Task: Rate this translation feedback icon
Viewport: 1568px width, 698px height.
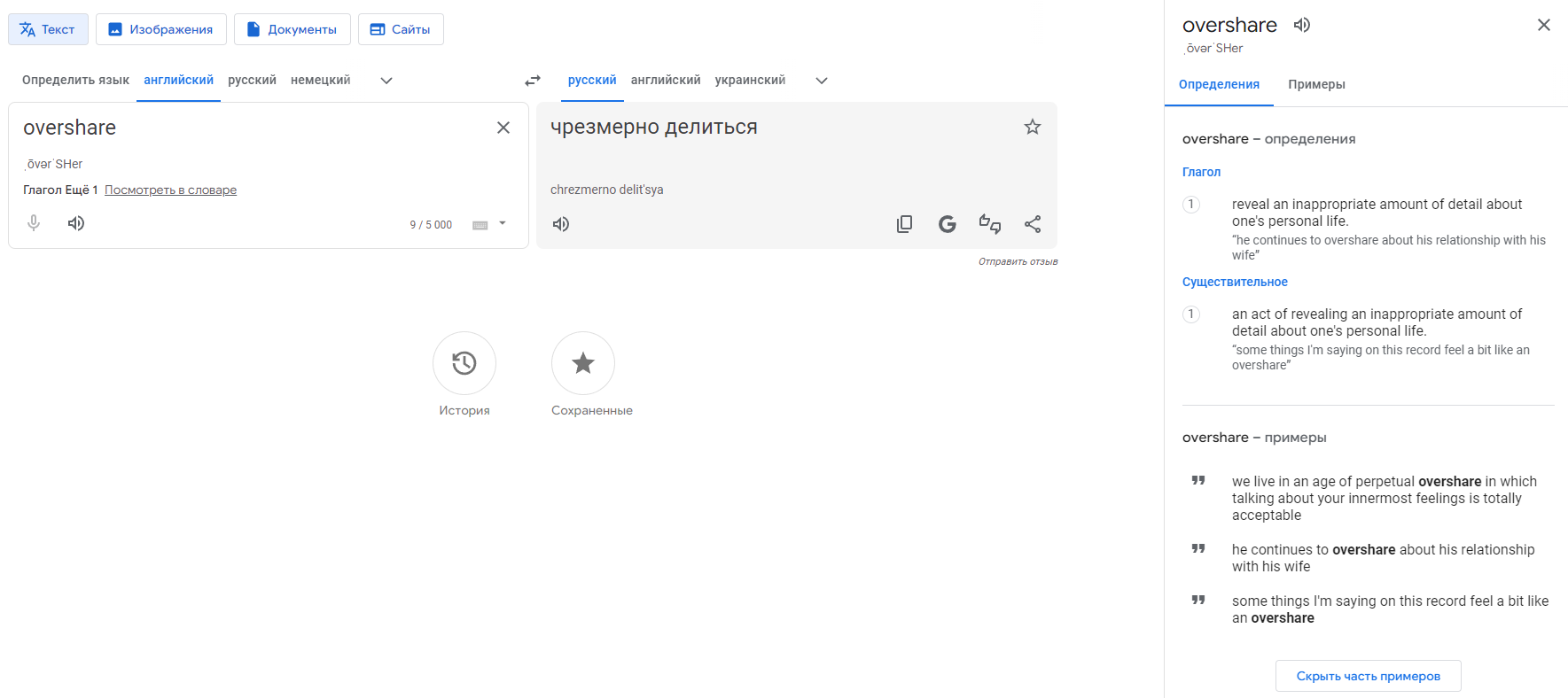Action: click(989, 224)
